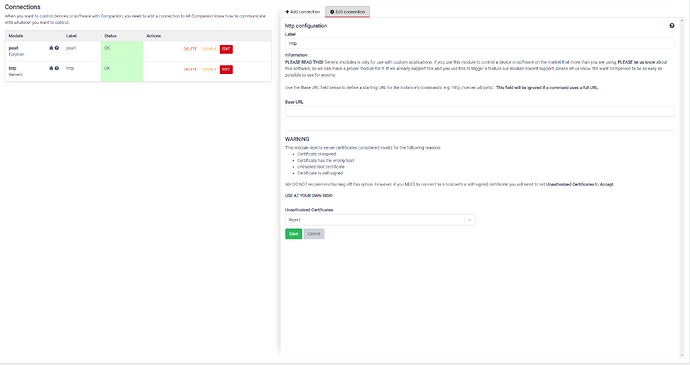Switch to Add connection tab

303,12
